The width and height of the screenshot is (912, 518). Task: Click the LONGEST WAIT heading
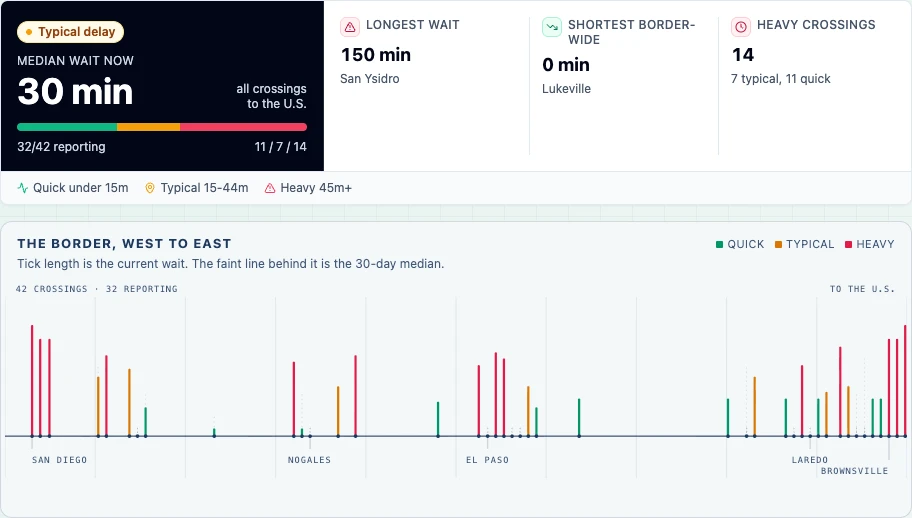click(x=412, y=25)
